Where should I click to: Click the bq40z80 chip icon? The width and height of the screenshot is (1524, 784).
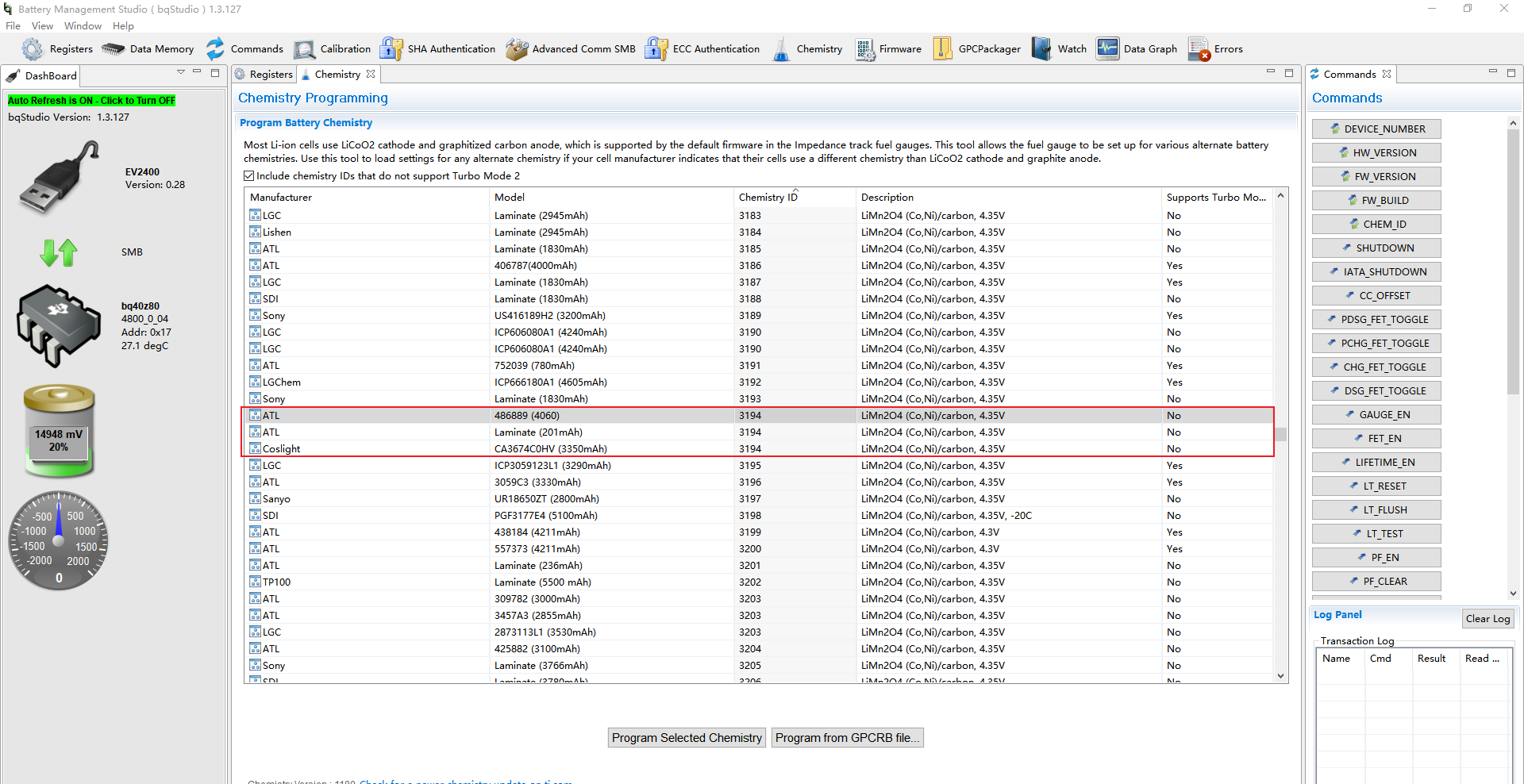point(59,325)
